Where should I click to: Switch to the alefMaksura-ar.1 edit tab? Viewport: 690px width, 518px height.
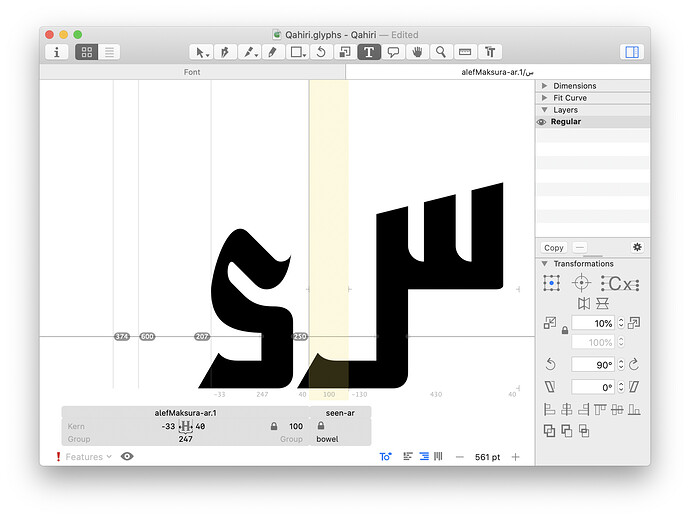tap(497, 72)
